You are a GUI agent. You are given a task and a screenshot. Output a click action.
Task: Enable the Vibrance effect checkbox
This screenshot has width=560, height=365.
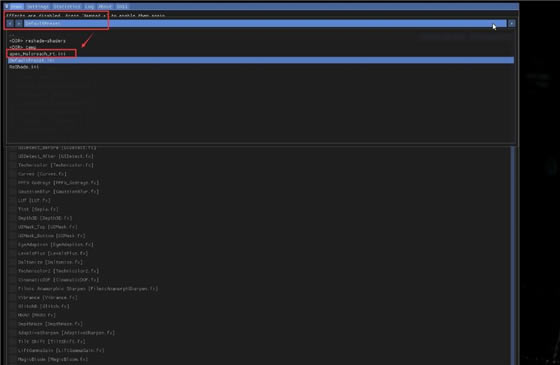(x=13, y=297)
